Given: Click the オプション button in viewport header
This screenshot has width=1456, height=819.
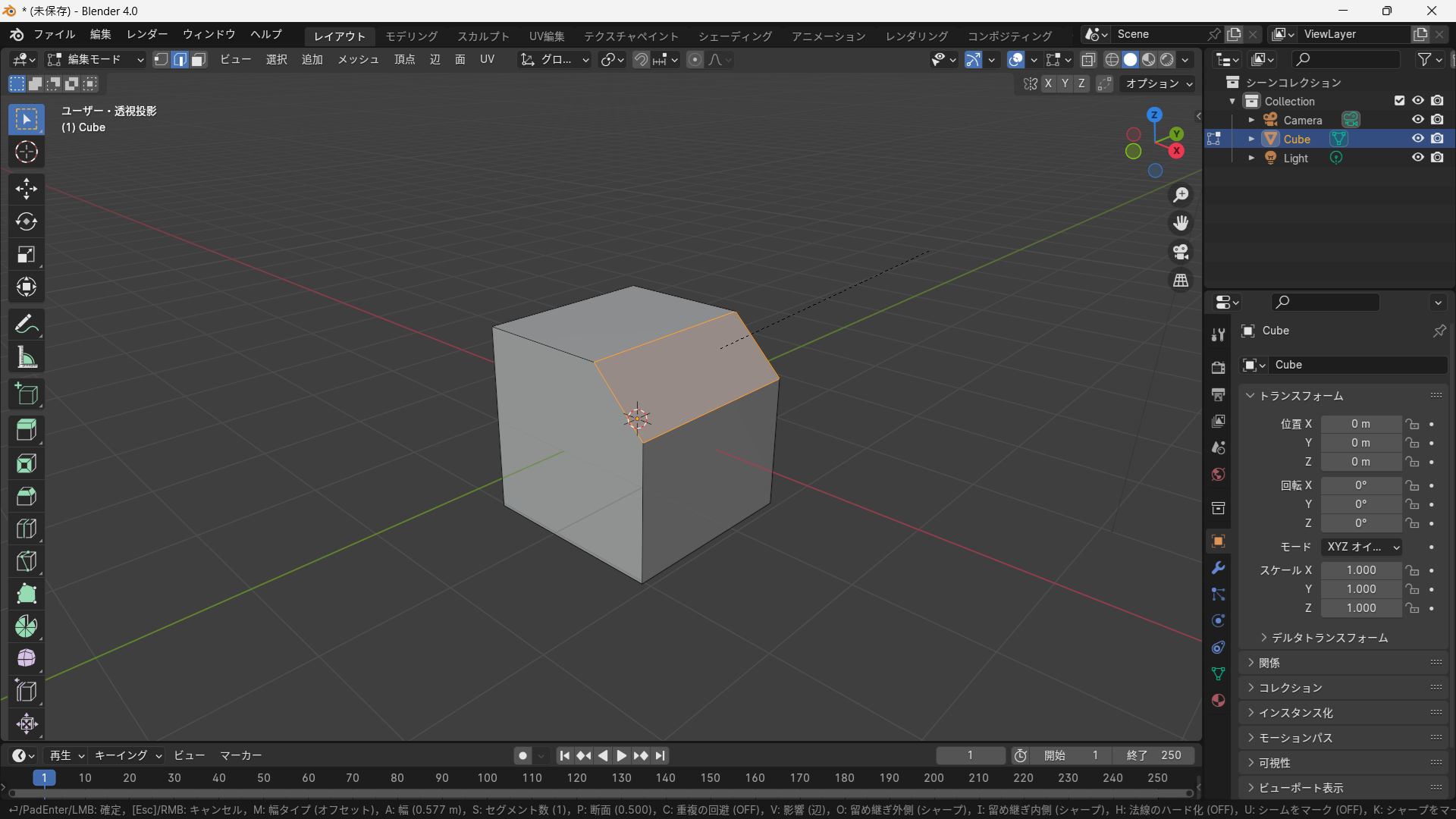Looking at the screenshot, I should tap(1158, 83).
